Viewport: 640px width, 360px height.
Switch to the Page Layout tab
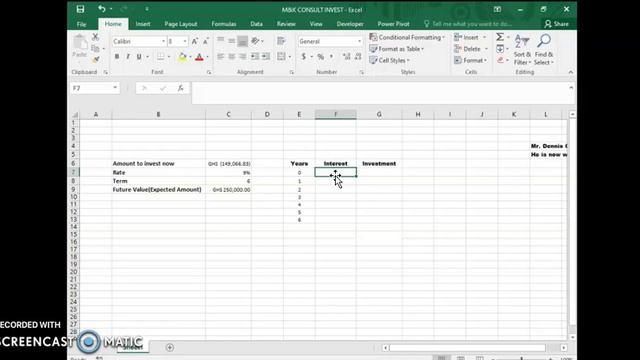point(181,24)
